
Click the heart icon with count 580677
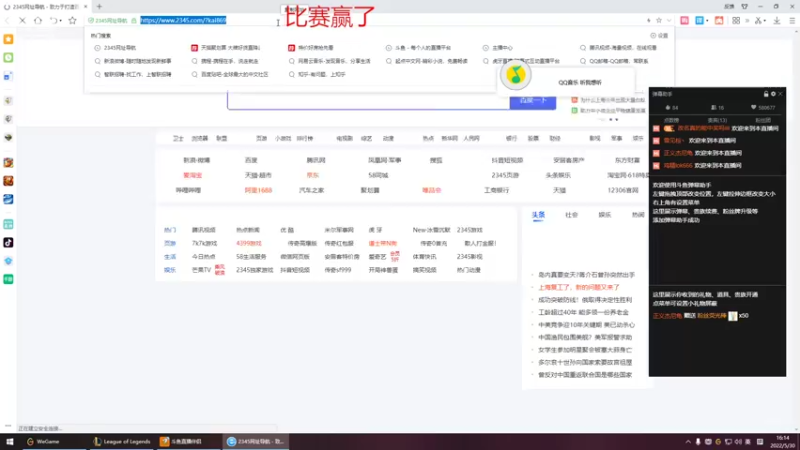click(x=753, y=108)
